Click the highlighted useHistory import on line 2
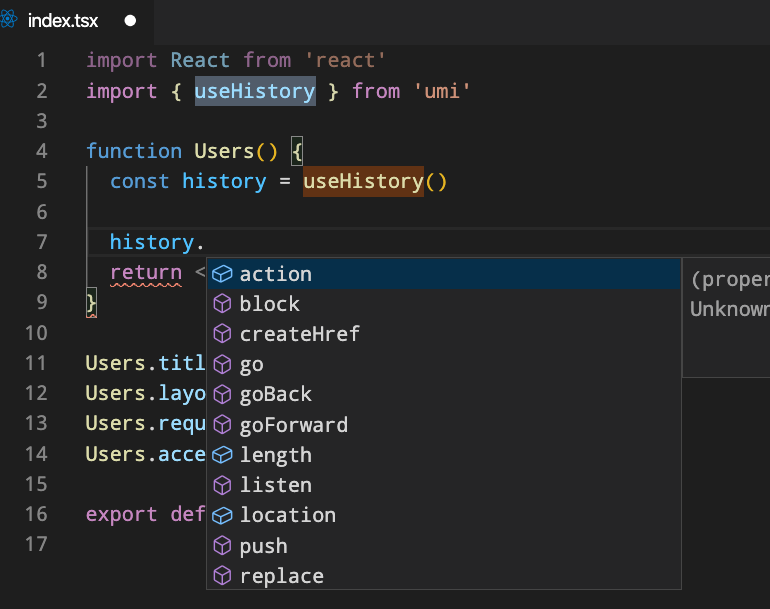 point(255,91)
